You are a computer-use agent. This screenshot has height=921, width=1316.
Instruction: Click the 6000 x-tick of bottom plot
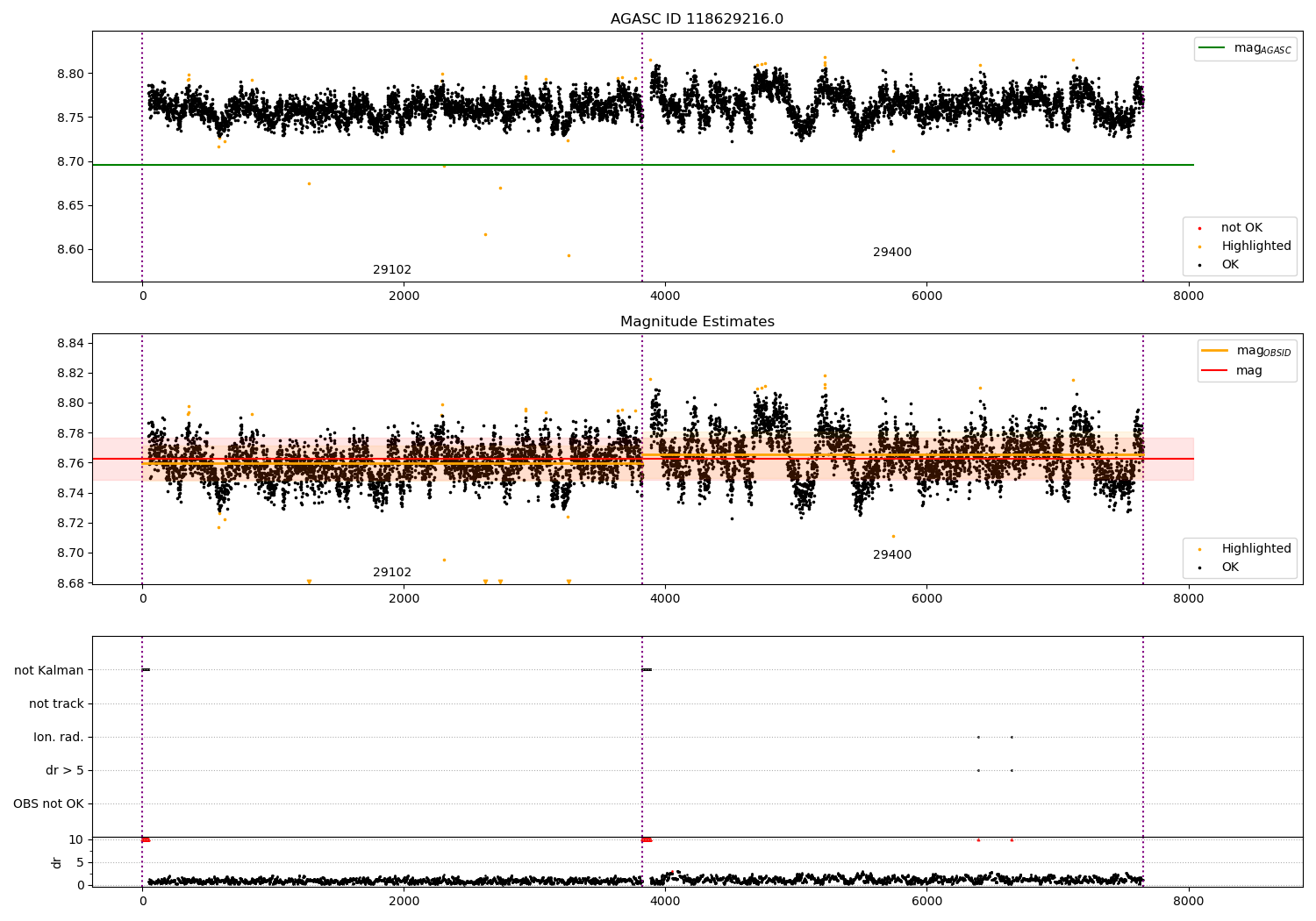tap(926, 901)
